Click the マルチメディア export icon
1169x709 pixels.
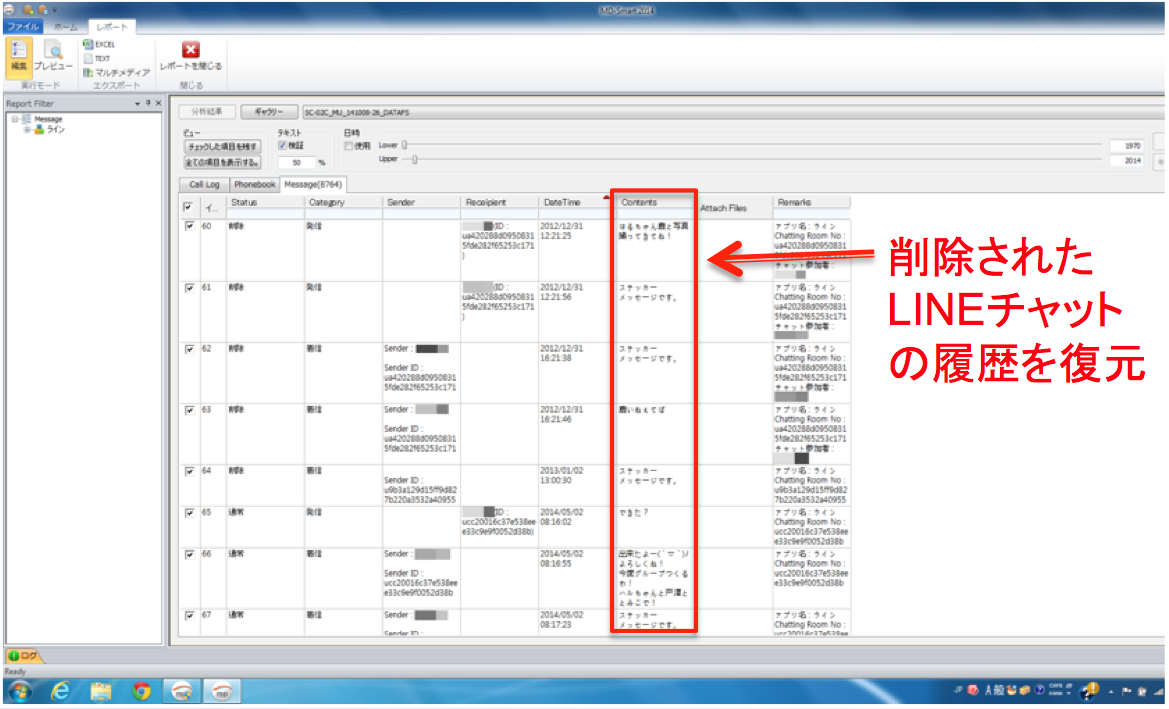click(x=116, y=72)
